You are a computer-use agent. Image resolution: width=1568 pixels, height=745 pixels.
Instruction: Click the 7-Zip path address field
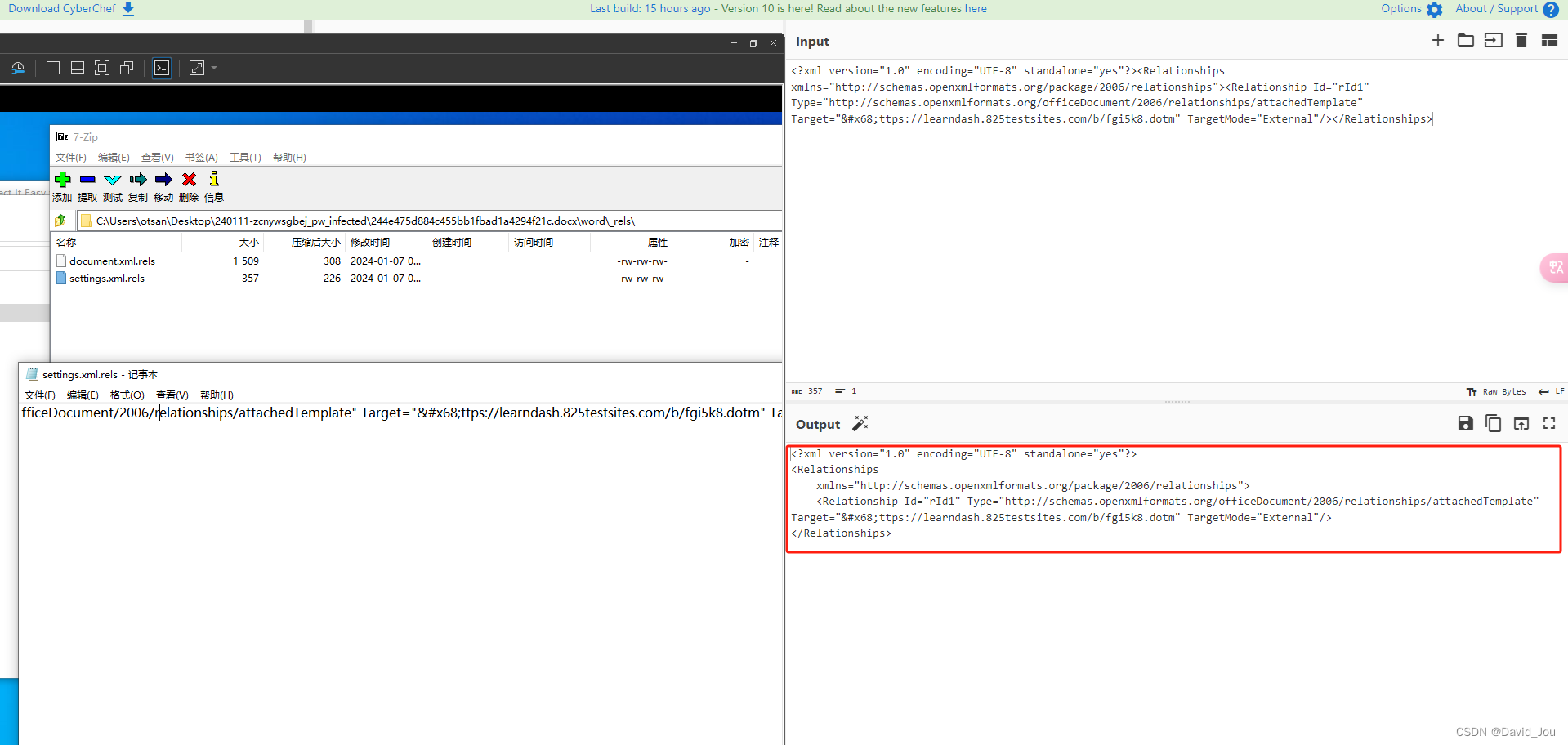pyautogui.click(x=430, y=221)
